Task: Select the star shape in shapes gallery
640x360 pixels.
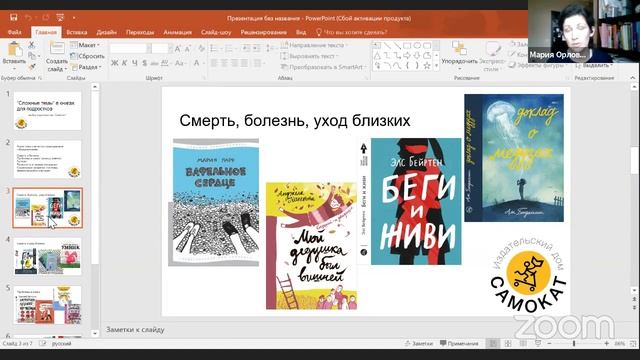Action: tap(427, 65)
